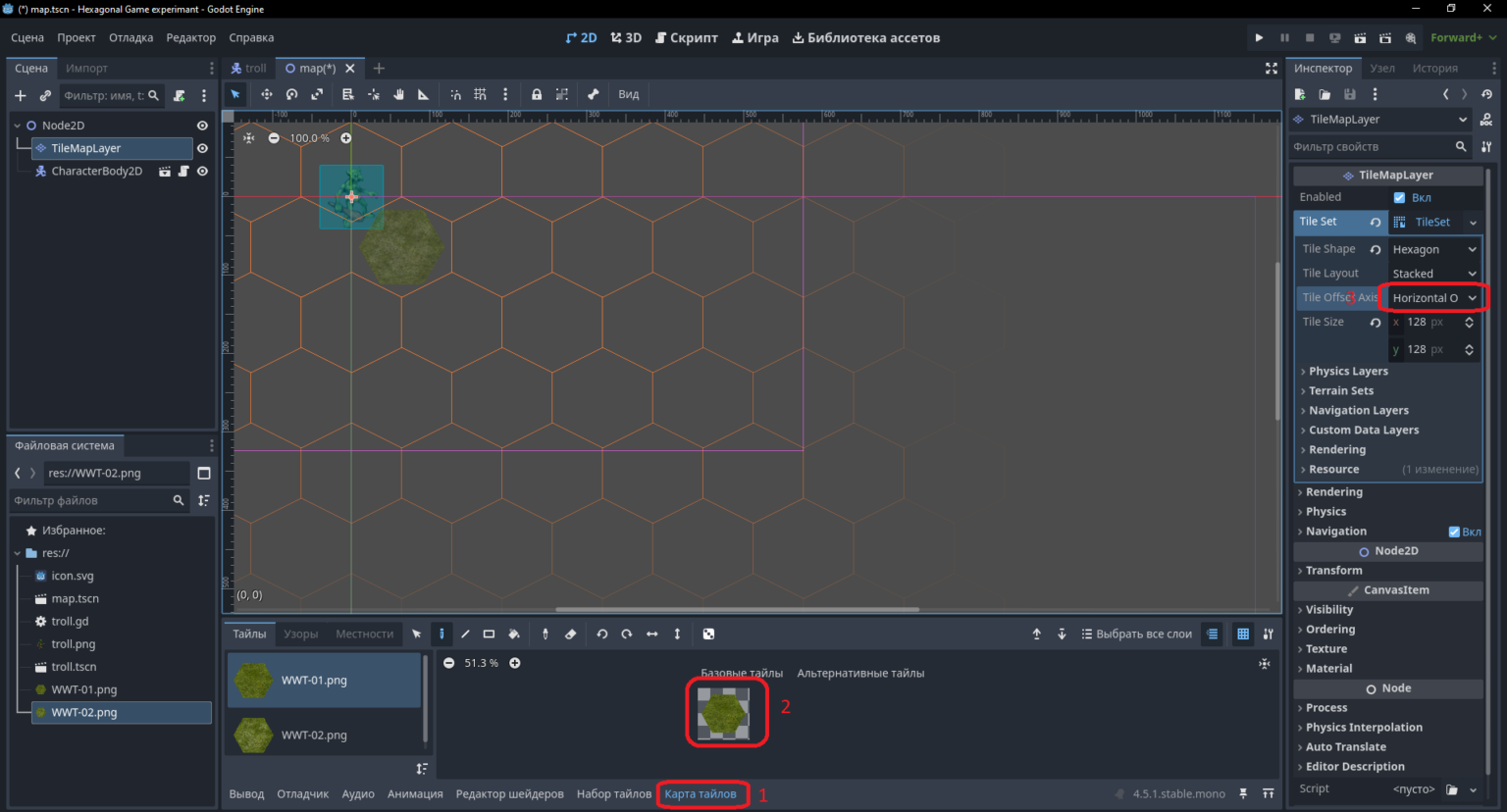1507x812 pixels.
Task: Activate the Ruler mode tool
Action: [423, 94]
